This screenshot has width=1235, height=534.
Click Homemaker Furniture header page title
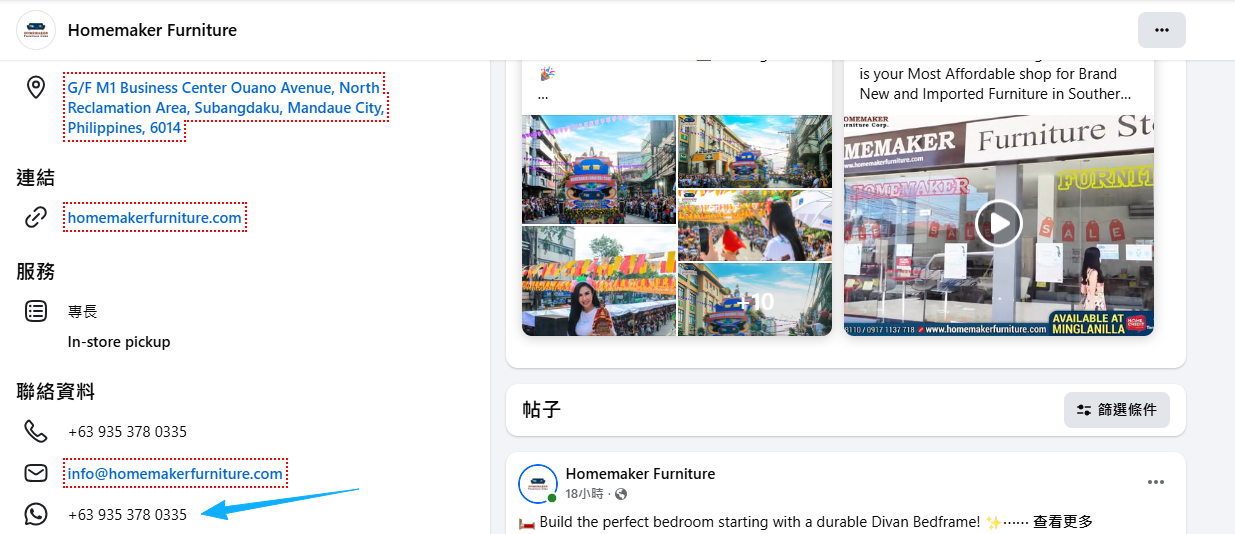tap(152, 30)
